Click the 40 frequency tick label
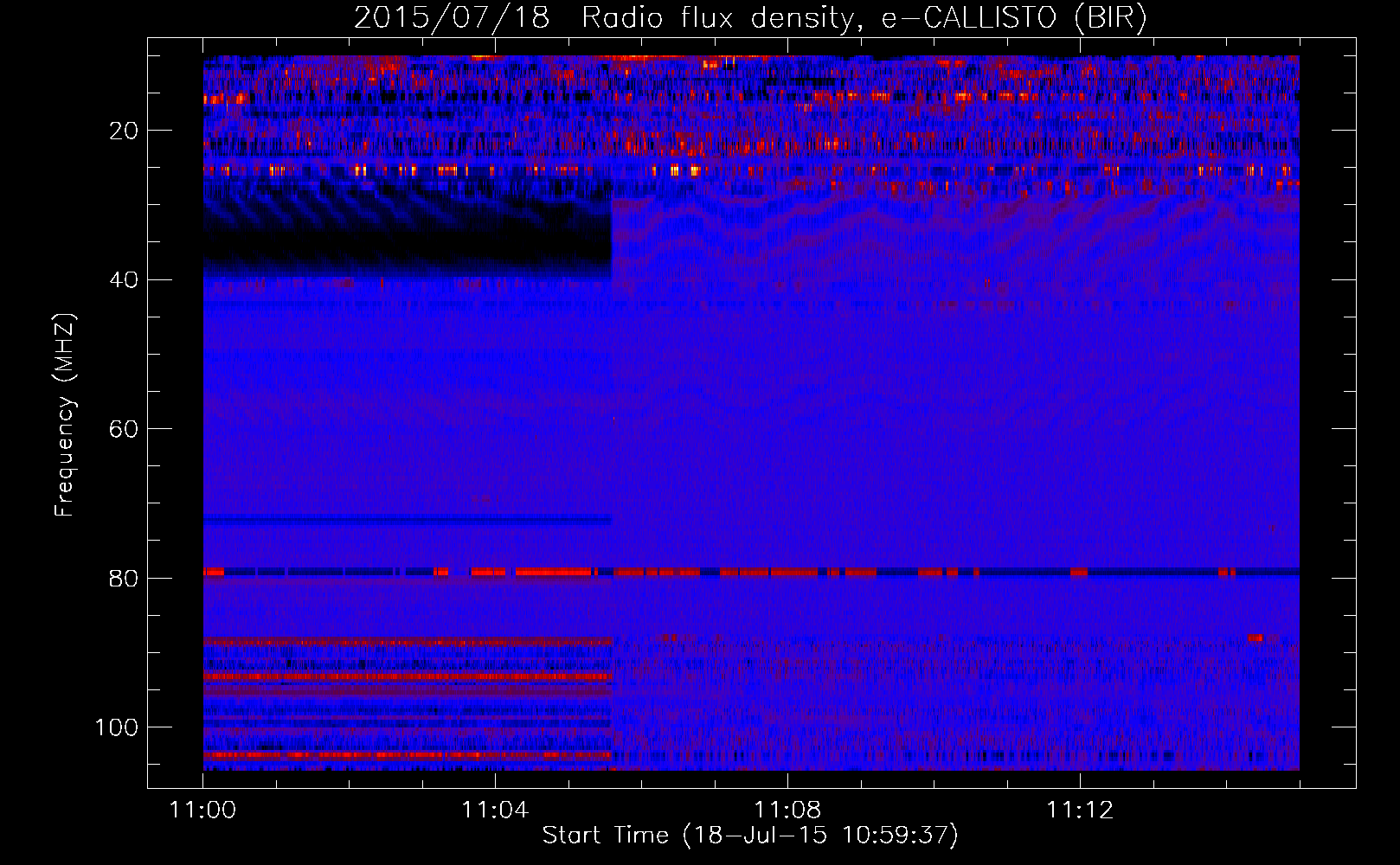Image resolution: width=1400 pixels, height=865 pixels. tap(124, 280)
